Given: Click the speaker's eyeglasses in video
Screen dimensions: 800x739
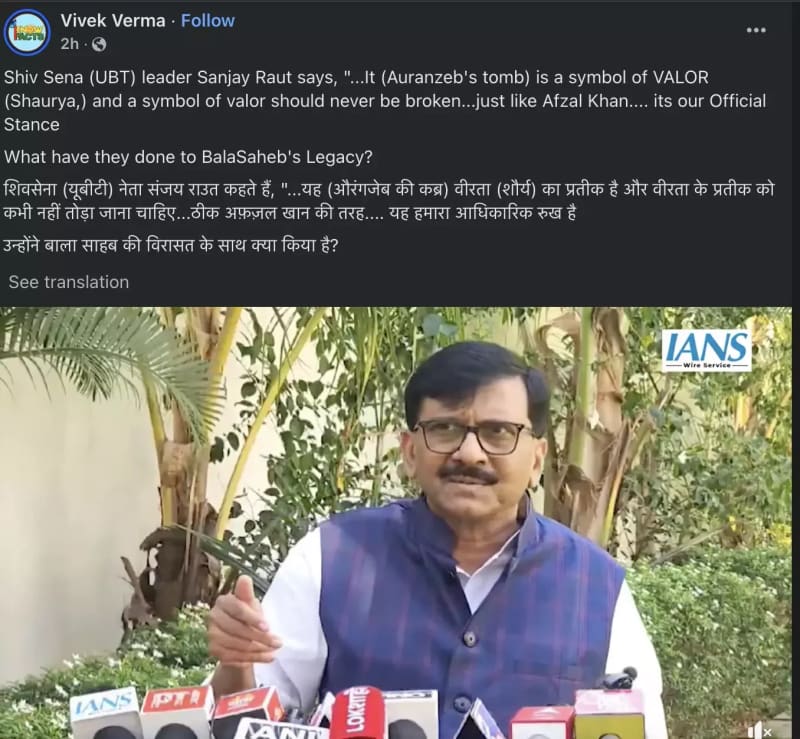Looking at the screenshot, I should (472, 437).
